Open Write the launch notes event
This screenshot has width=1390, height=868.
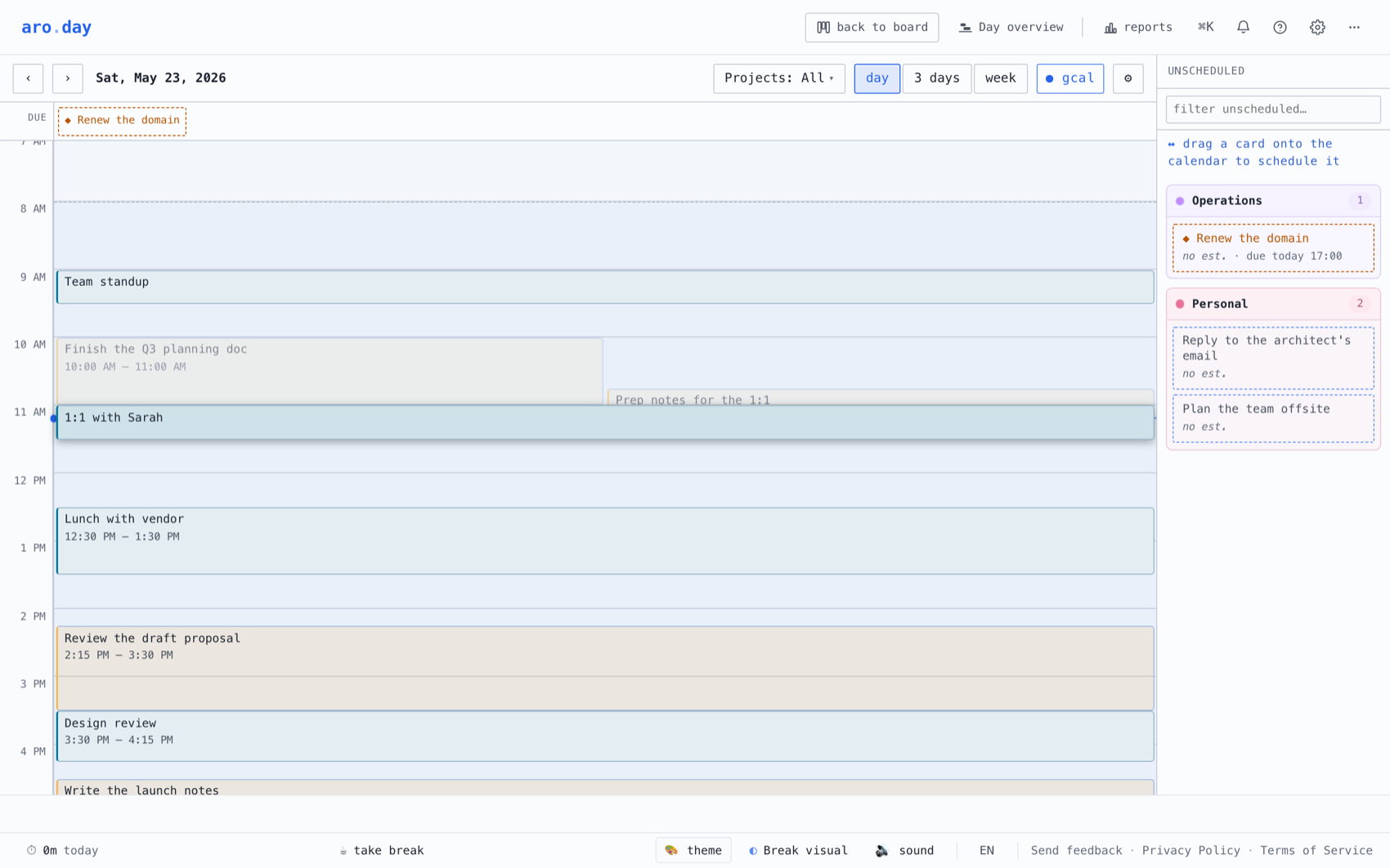coord(605,787)
